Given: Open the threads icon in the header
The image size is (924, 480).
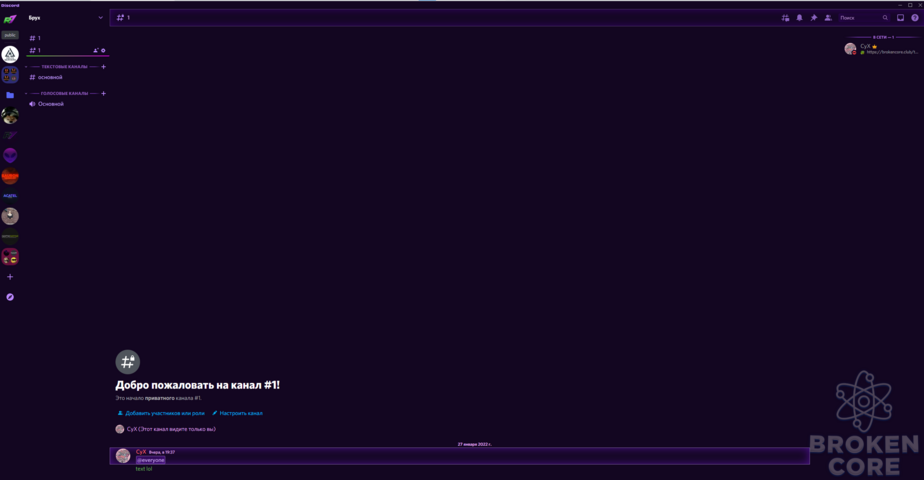Looking at the screenshot, I should coord(785,18).
